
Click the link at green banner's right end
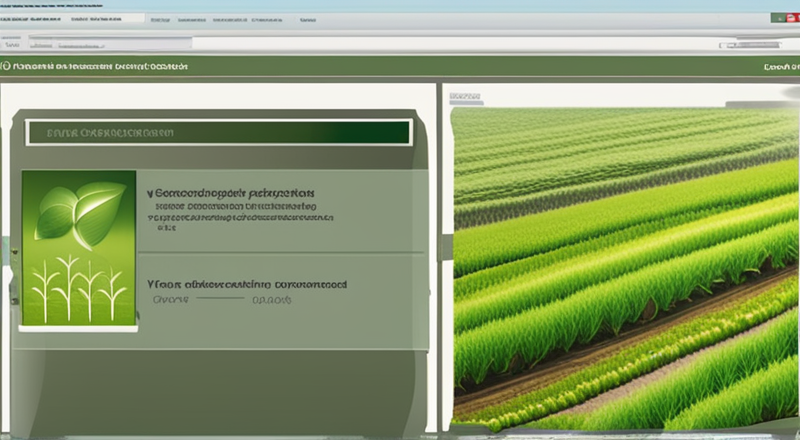coord(778,67)
